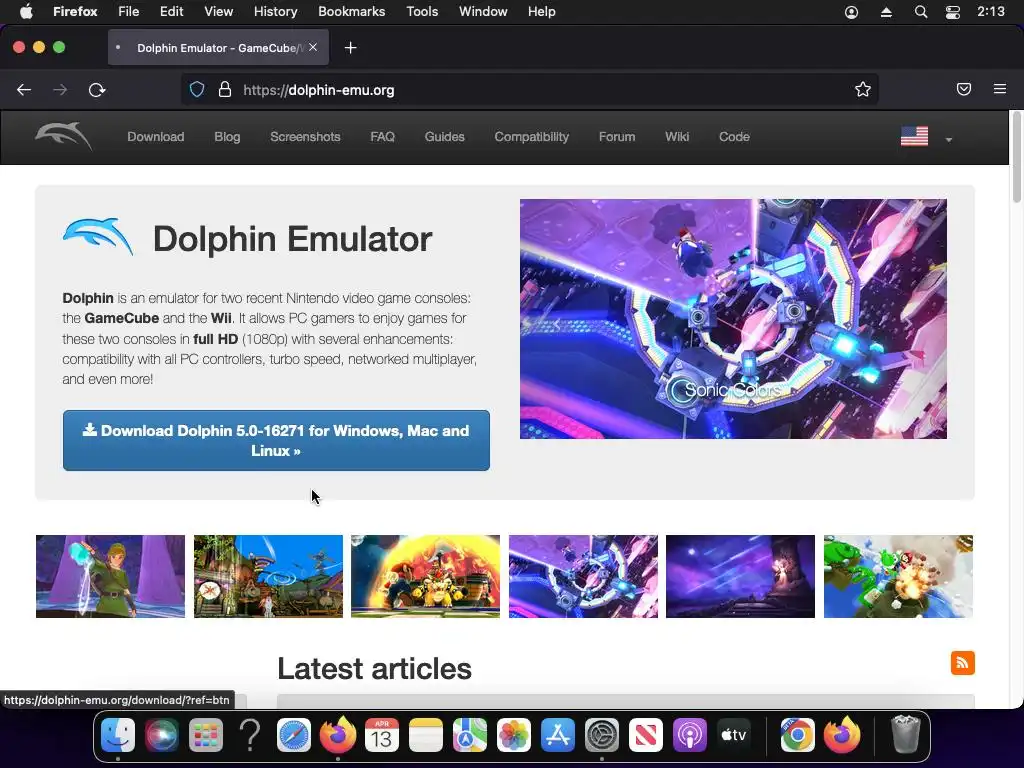Open Spotlight search in the menu bar
1024x768 pixels.
click(x=921, y=12)
